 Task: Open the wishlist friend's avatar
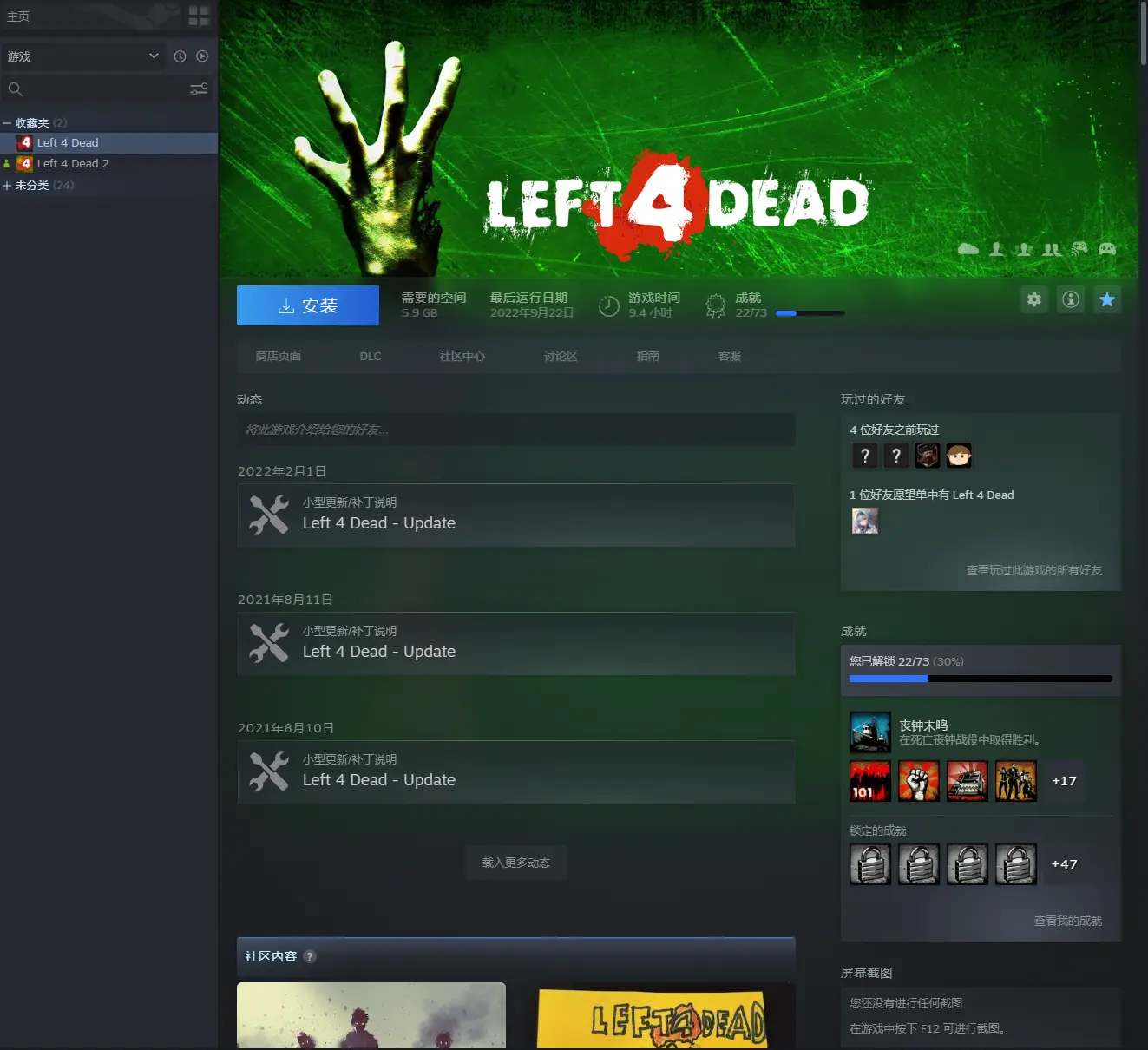click(x=865, y=521)
